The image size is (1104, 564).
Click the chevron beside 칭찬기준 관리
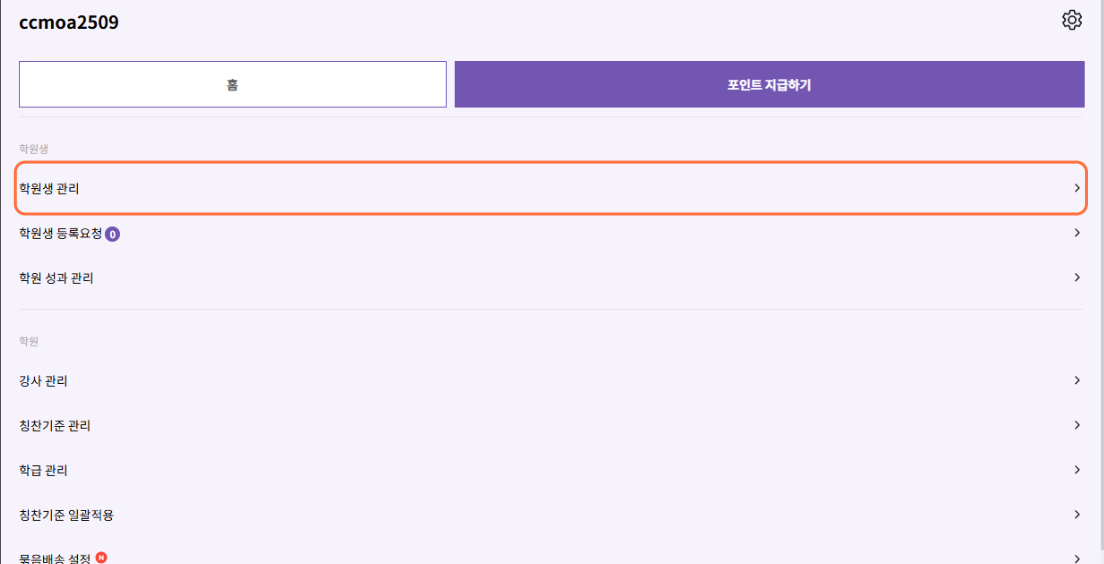tap(1077, 425)
